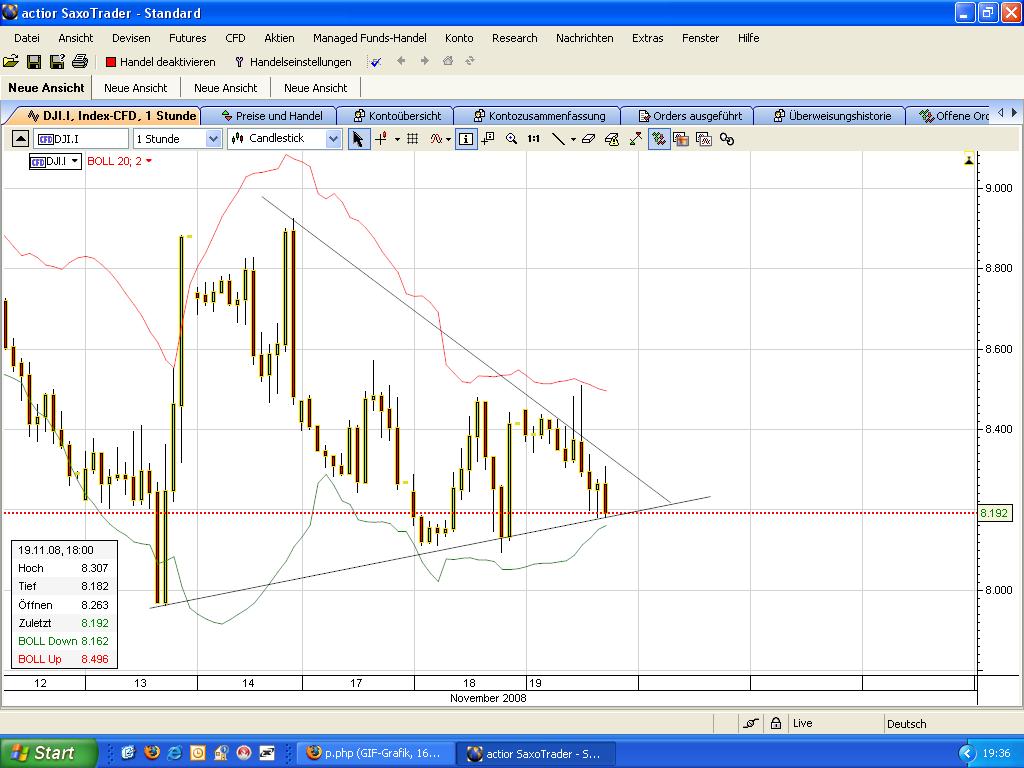Click the Windows Start button
This screenshot has height=768, width=1024.
(x=47, y=753)
